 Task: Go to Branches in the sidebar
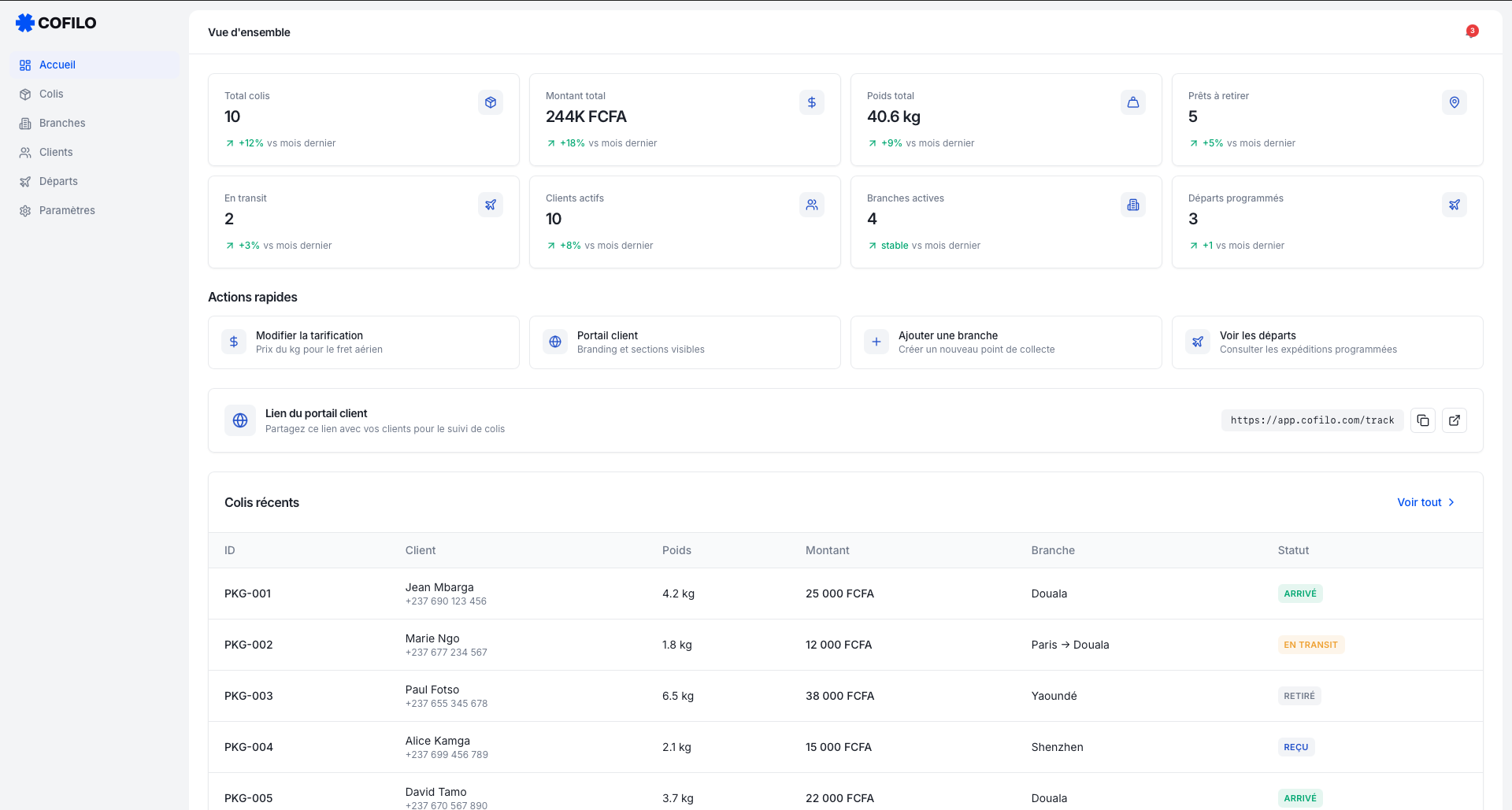[62, 123]
